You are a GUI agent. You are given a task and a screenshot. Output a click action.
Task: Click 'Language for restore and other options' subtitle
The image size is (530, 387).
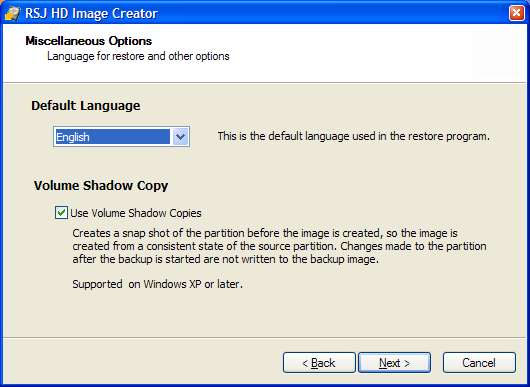(138, 56)
